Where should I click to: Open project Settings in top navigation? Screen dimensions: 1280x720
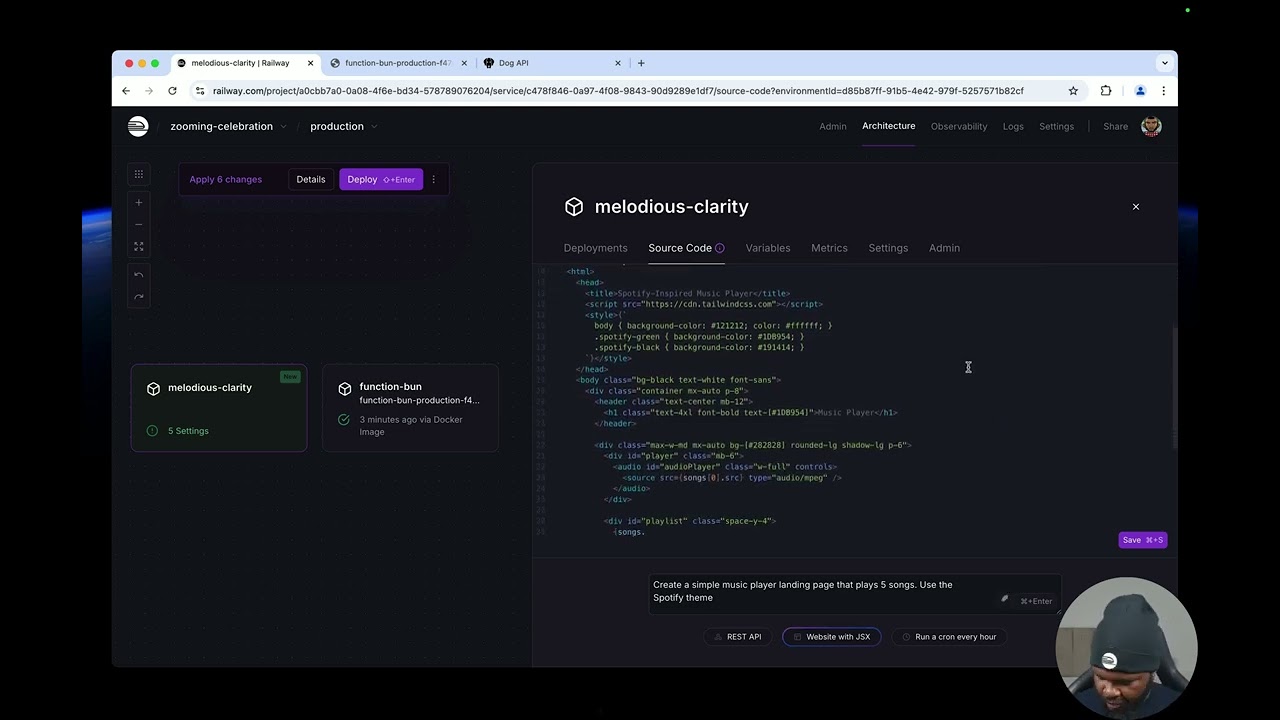(x=1056, y=127)
